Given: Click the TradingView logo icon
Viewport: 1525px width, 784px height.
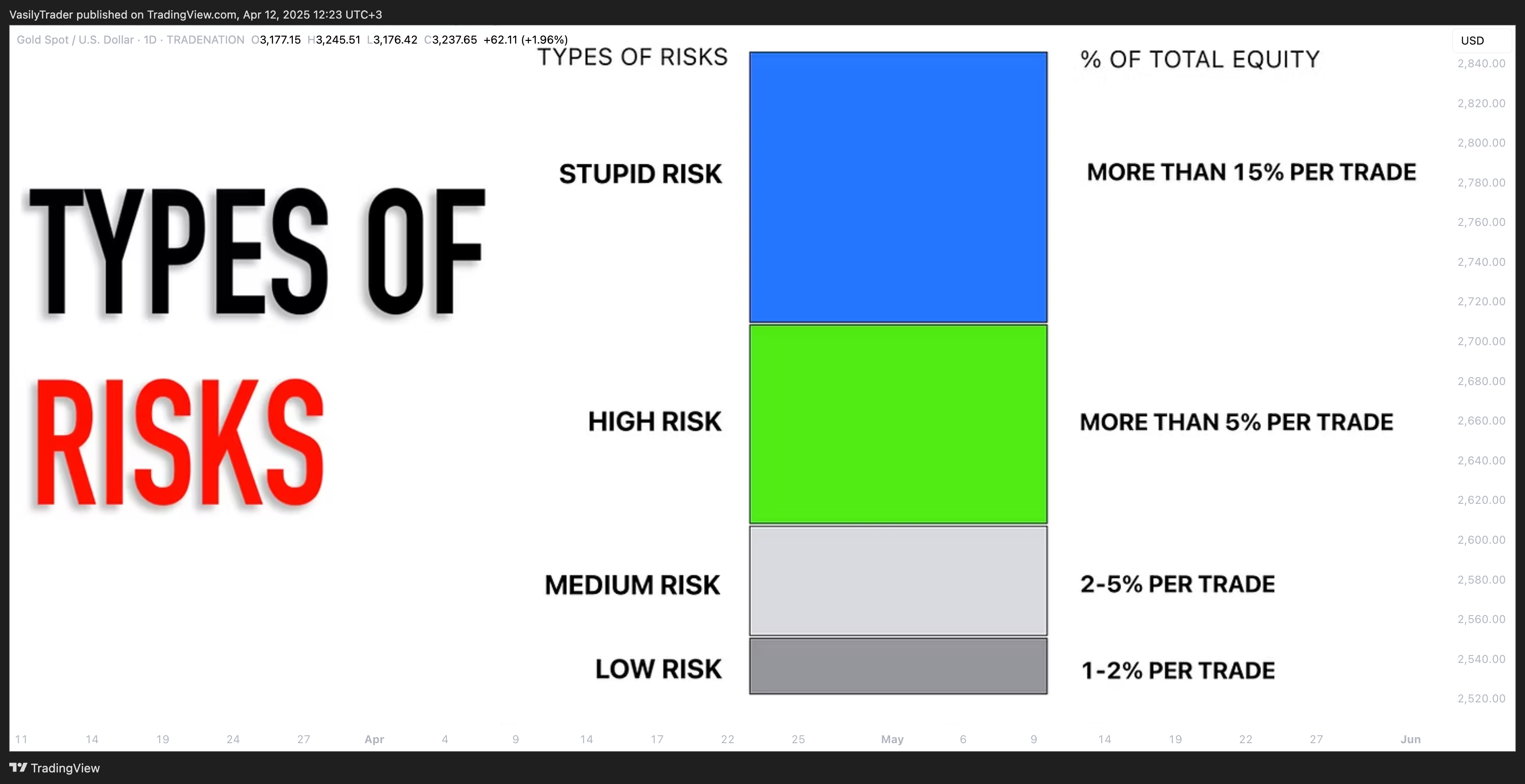Looking at the screenshot, I should (19, 767).
